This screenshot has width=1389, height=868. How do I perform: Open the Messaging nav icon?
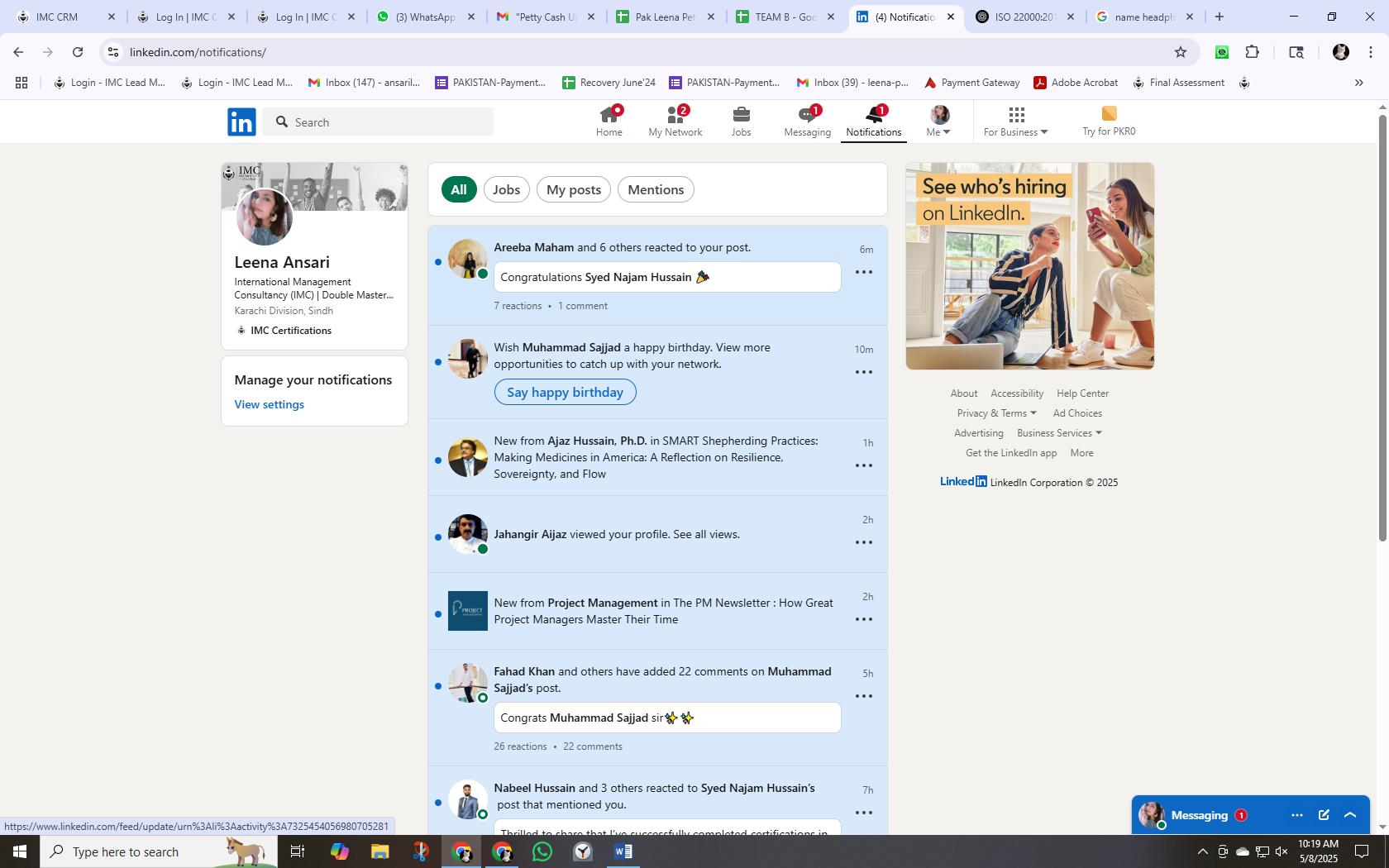[807, 122]
